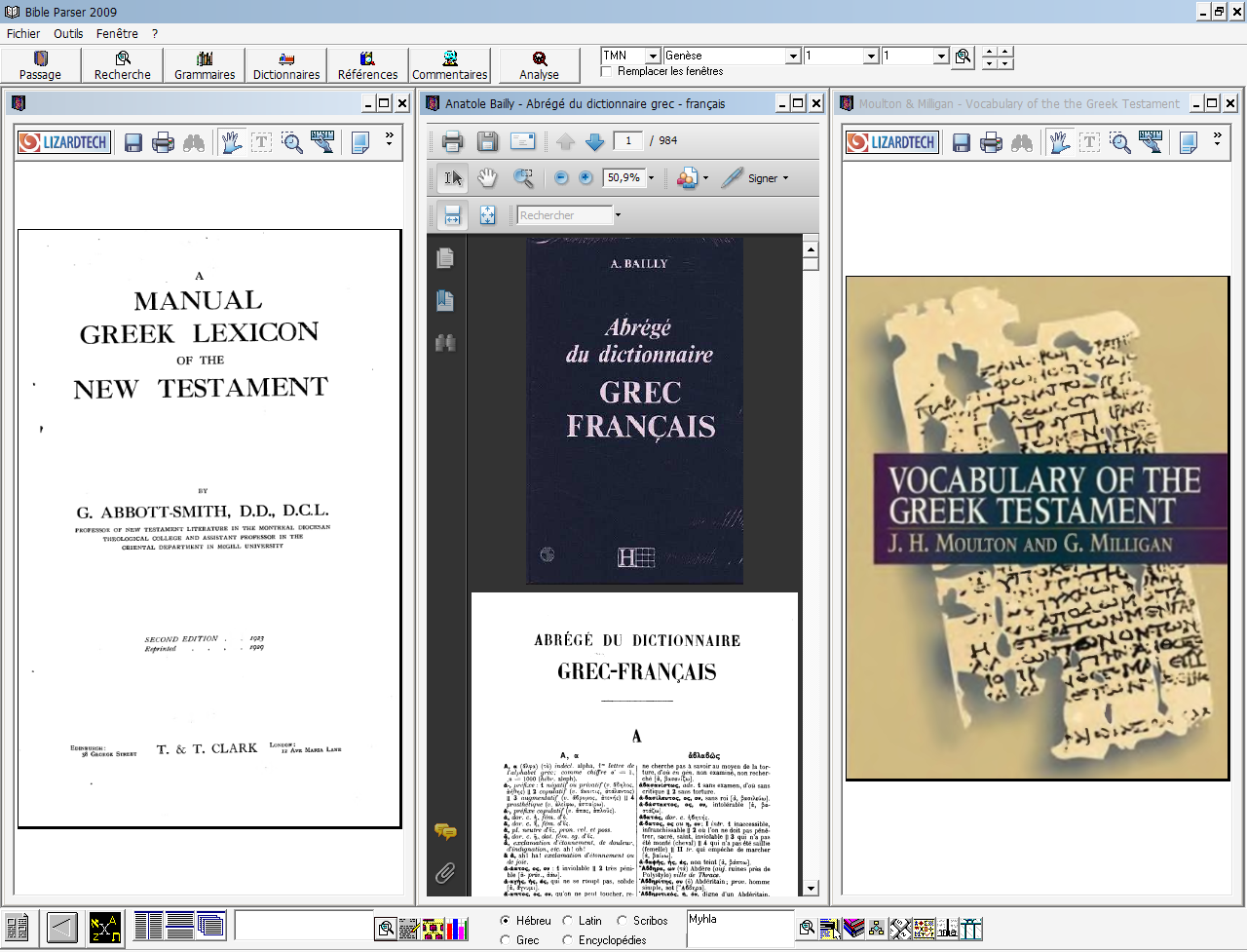
Task: Click the books stack icon in bottom toolbar
Action: point(854,929)
